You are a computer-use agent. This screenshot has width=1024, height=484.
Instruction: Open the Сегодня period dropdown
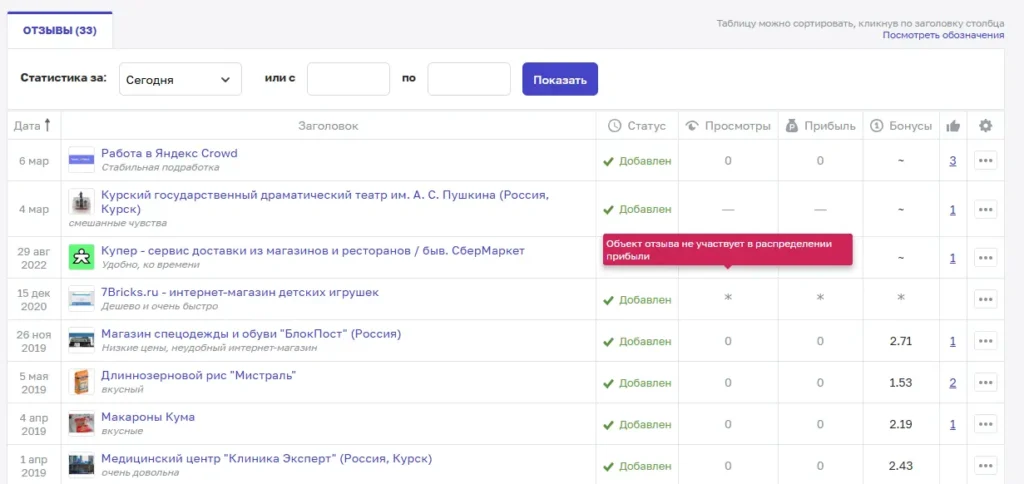pyautogui.click(x=180, y=79)
